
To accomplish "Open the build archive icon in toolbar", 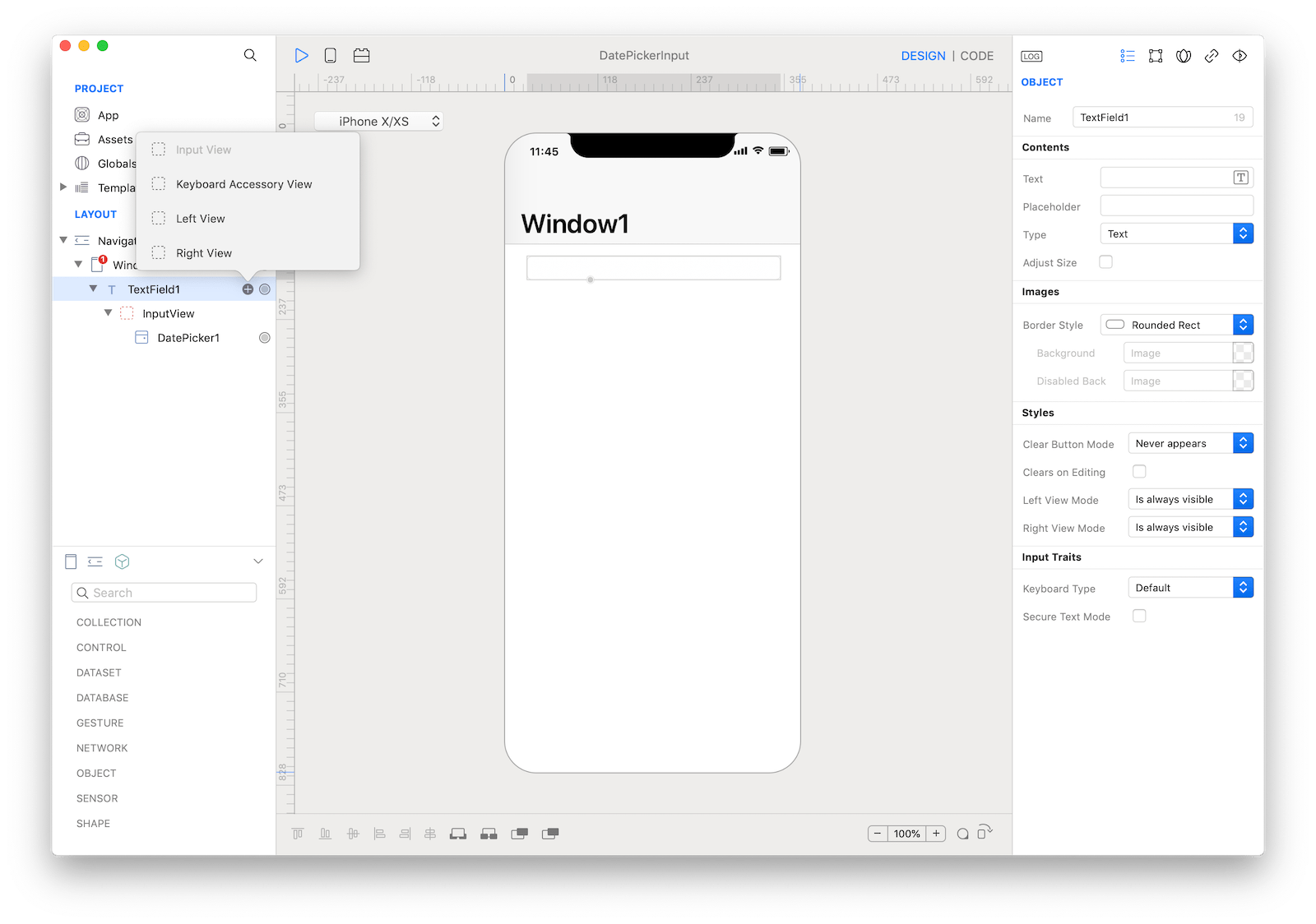I will pos(361,55).
